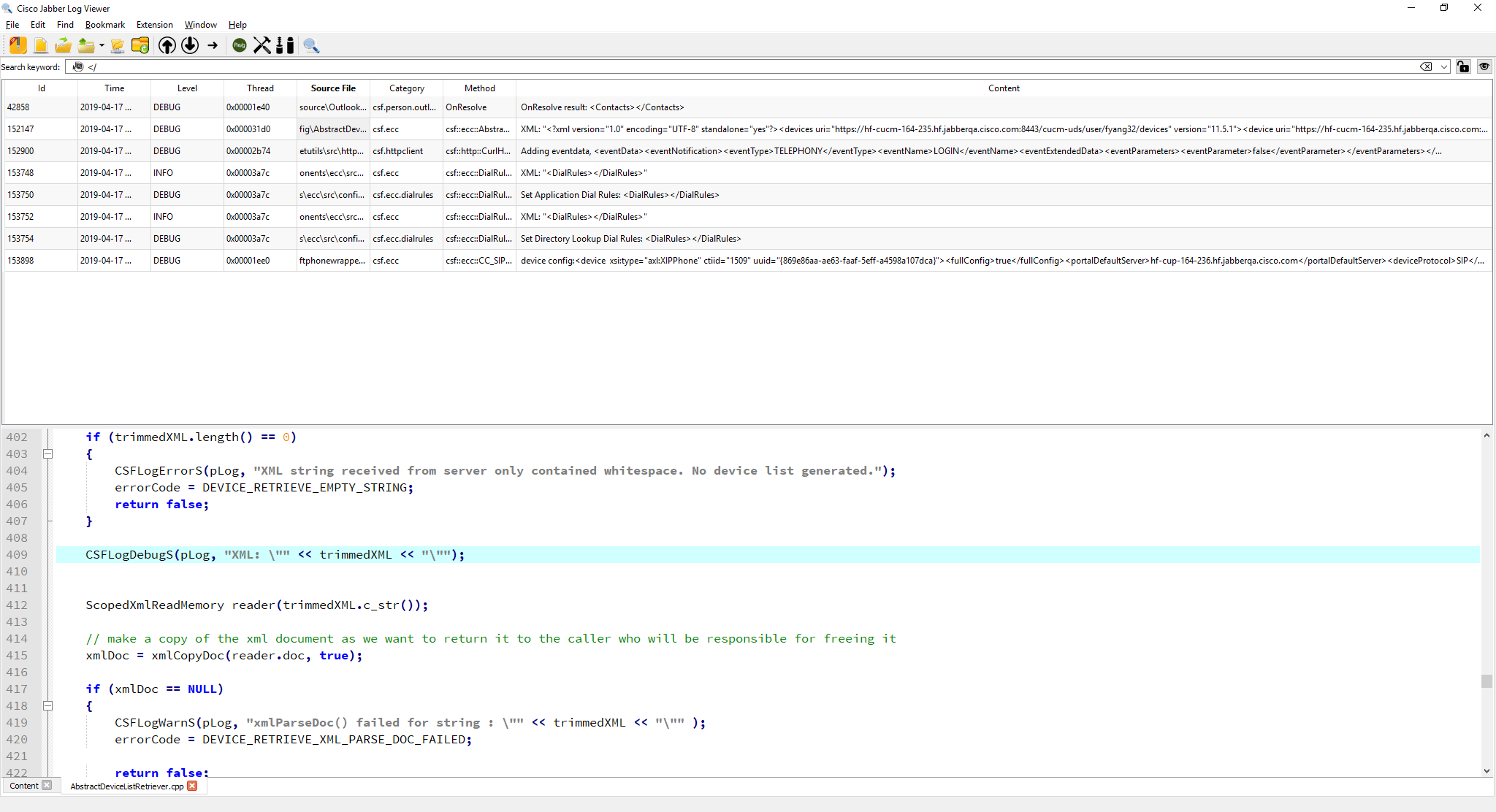
Task: Click the code pane vertical scrollbar thumb
Action: [1487, 681]
